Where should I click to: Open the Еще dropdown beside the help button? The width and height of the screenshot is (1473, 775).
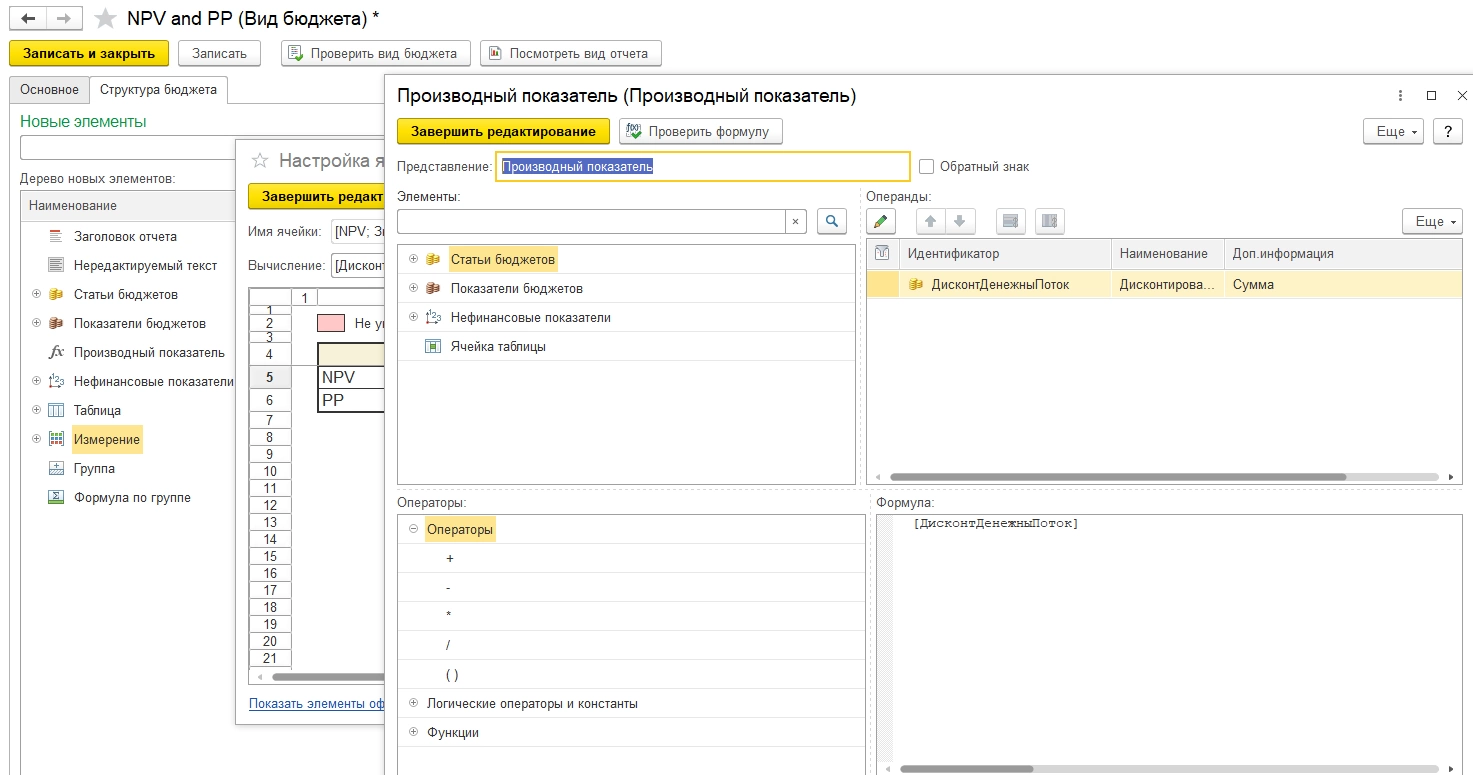[1393, 131]
